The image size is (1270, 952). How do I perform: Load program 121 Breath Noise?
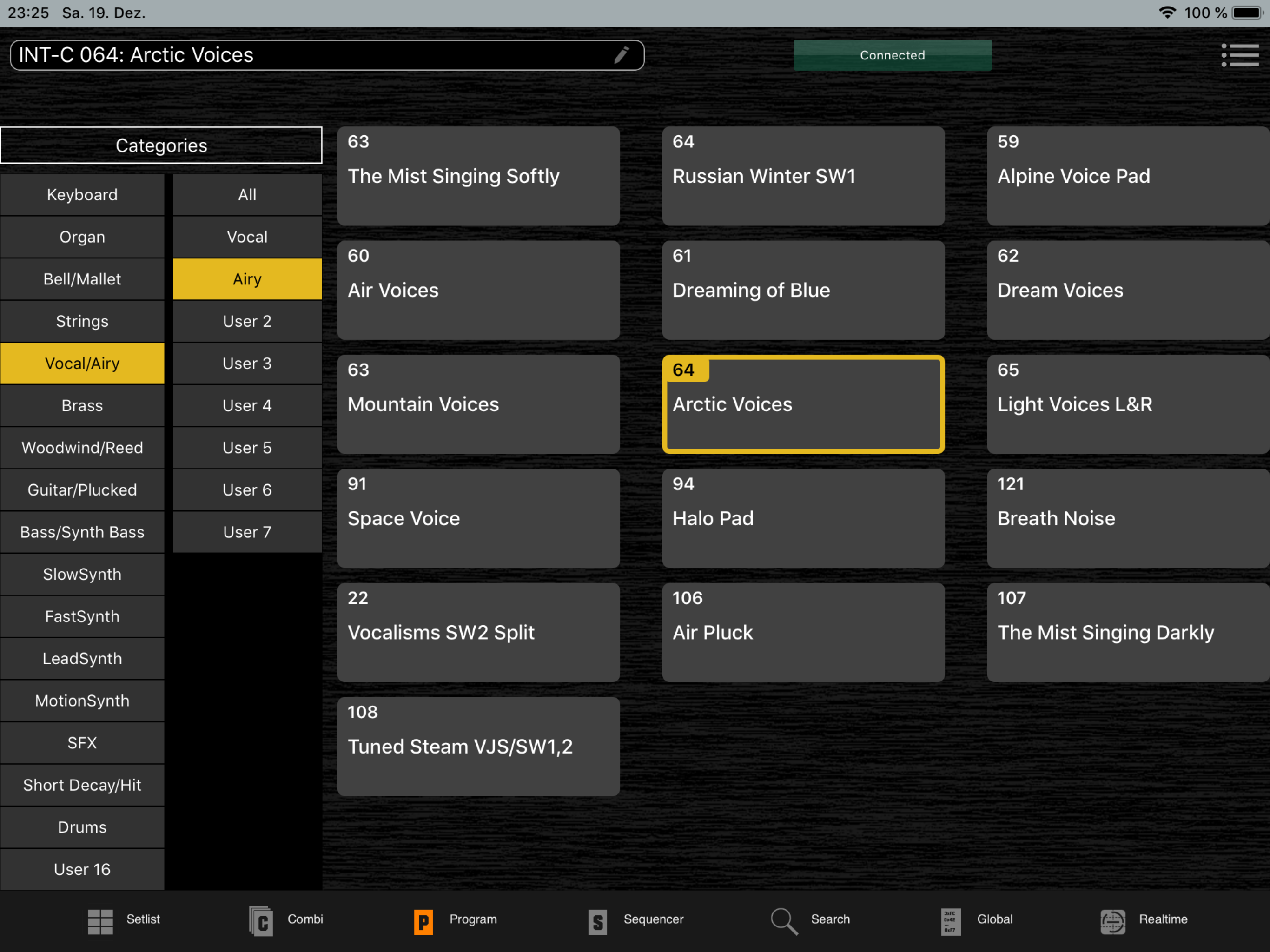1128,518
